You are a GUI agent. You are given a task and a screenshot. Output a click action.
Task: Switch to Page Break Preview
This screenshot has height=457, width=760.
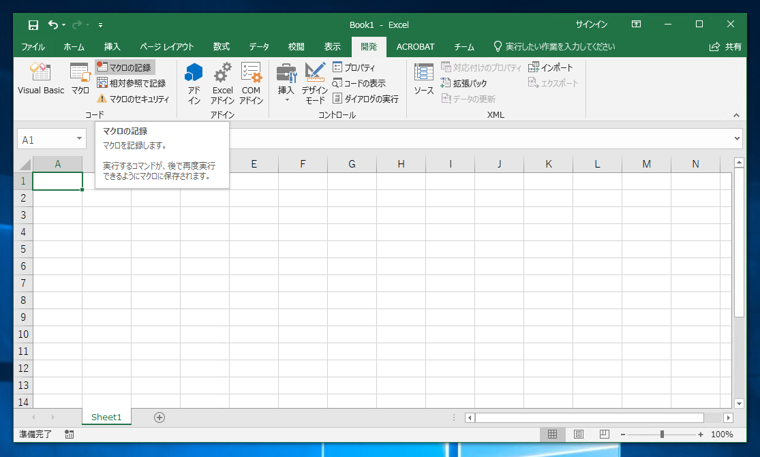(x=604, y=434)
